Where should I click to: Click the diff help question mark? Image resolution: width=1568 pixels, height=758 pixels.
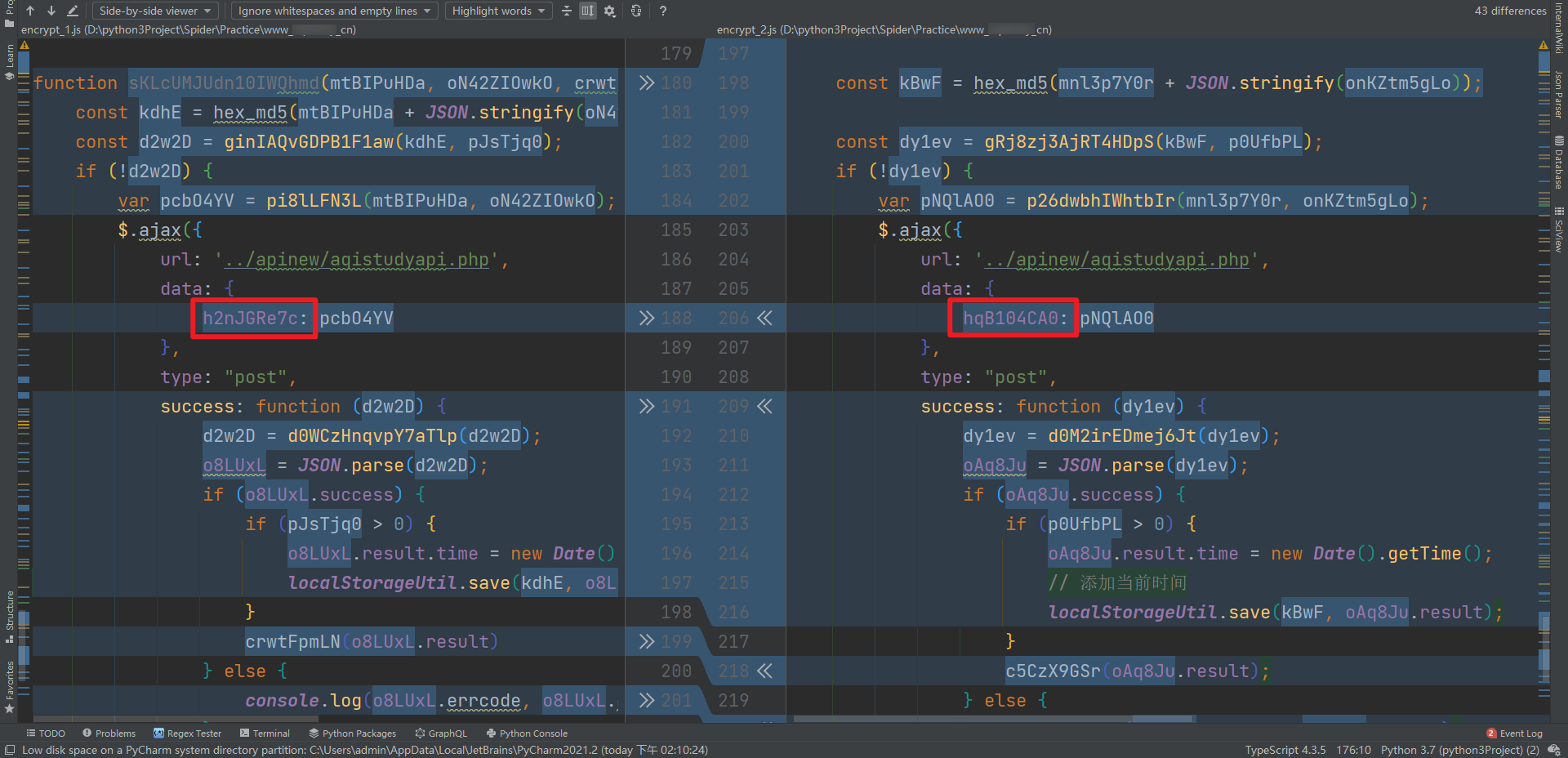[663, 11]
